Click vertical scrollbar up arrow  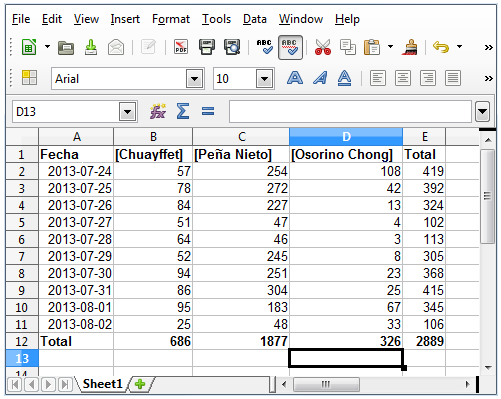tap(488, 140)
